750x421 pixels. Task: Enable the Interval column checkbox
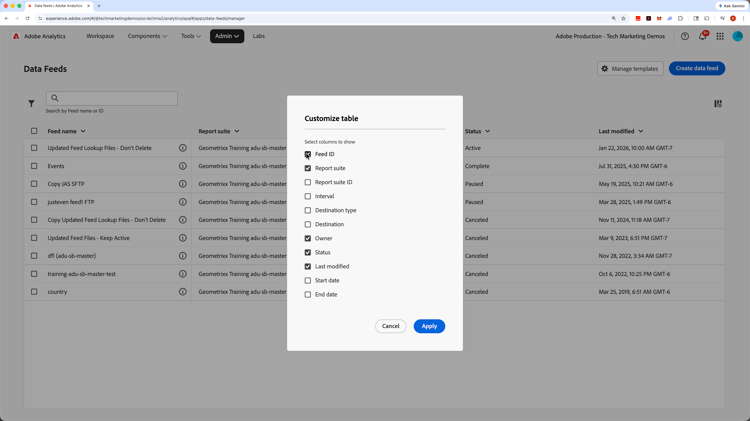pyautogui.click(x=308, y=196)
